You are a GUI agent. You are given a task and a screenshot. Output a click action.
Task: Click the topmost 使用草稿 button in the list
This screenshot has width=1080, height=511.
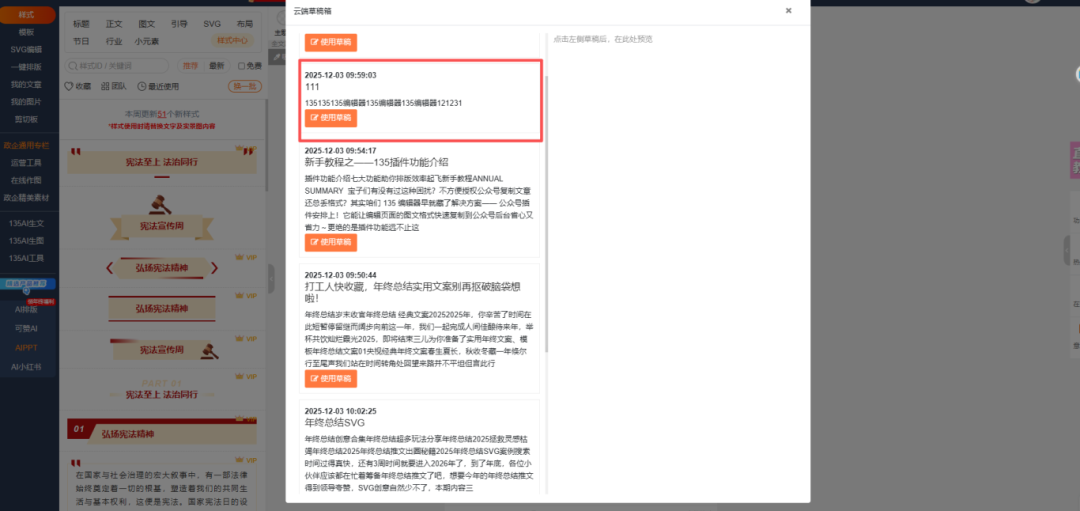tap(331, 42)
